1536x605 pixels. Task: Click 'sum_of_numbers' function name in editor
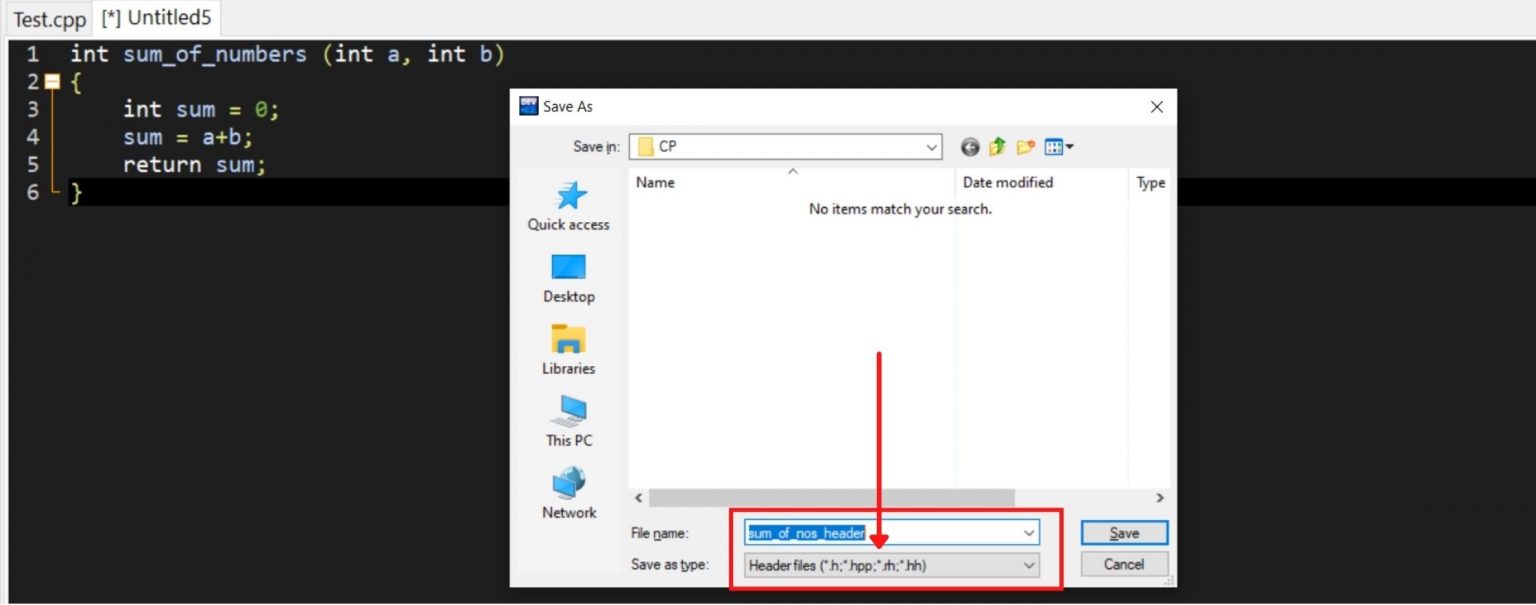pyautogui.click(x=215, y=54)
